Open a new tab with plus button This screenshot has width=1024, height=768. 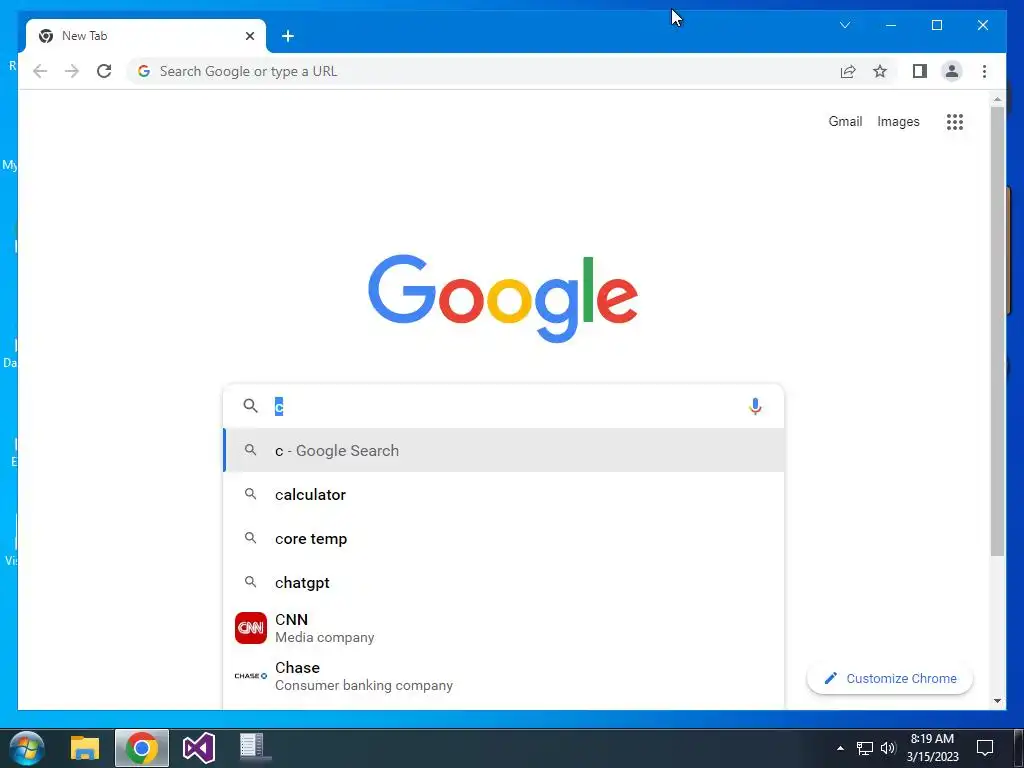288,36
